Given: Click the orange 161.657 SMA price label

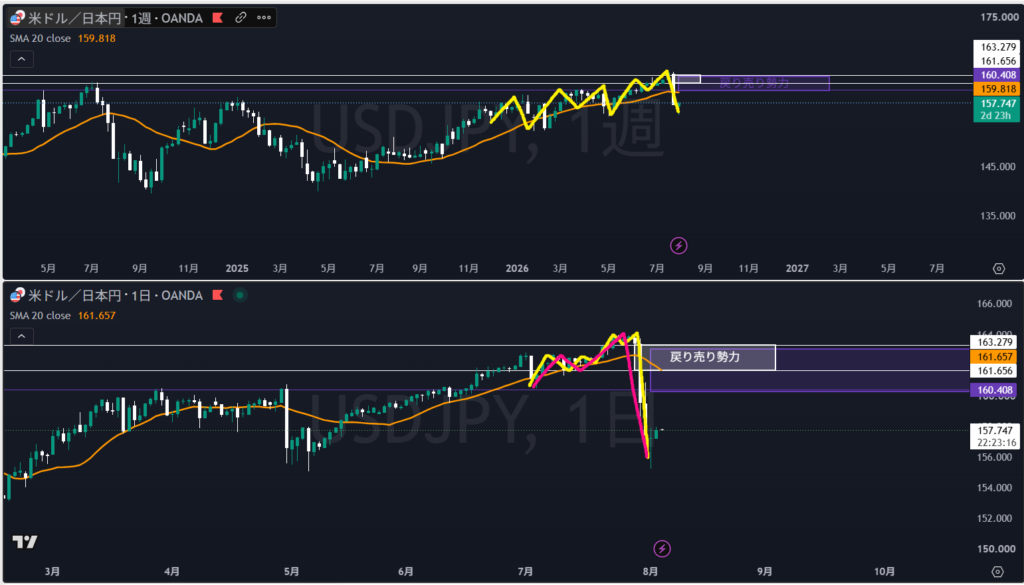Looking at the screenshot, I should pos(995,356).
